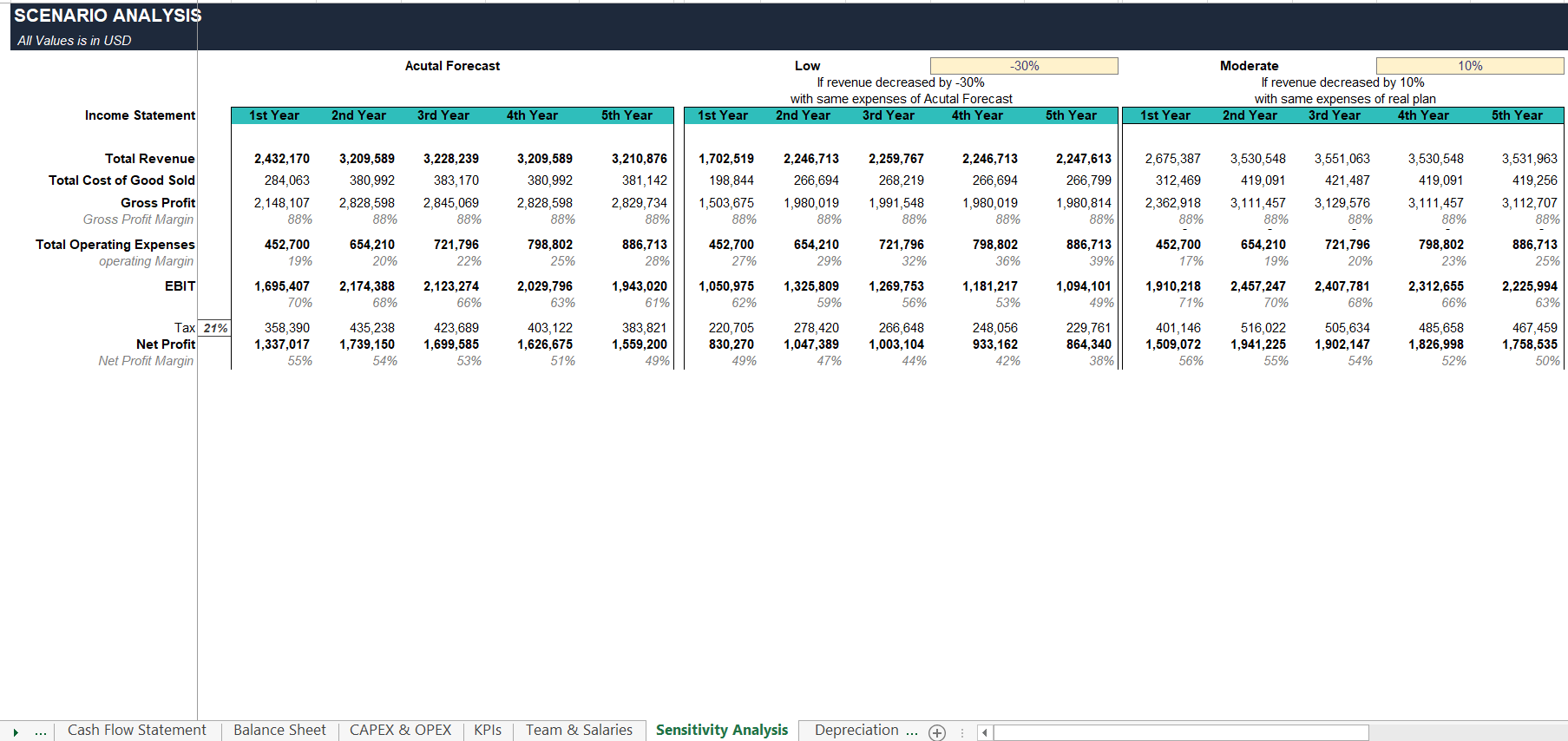Select the Low scenario -30% input cell

tap(1024, 66)
